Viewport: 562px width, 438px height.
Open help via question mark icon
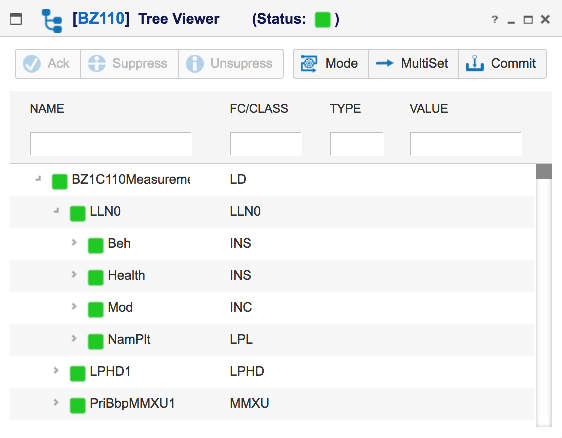(495, 19)
